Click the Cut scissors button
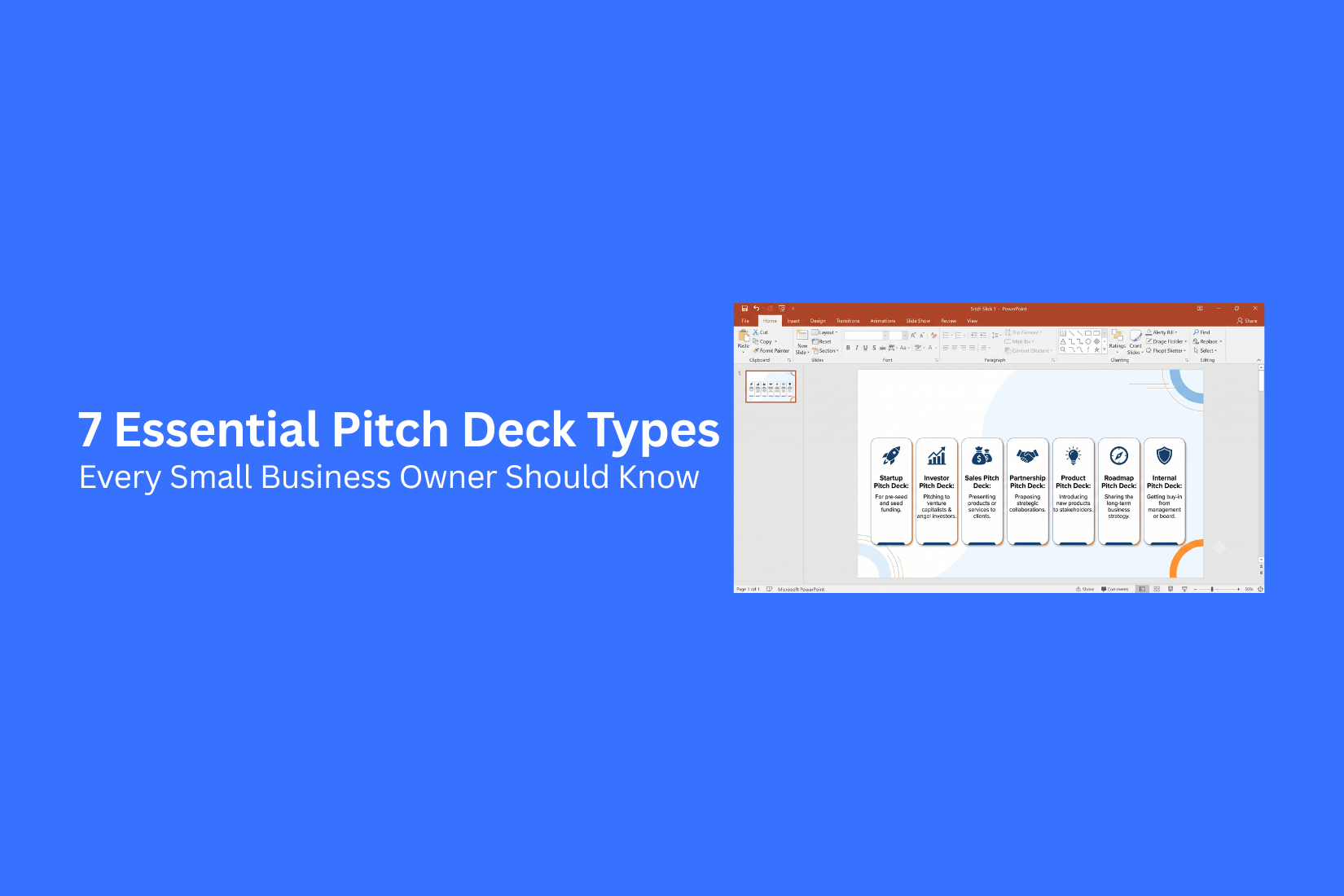Screen dimensions: 1344x896 [x=761, y=332]
